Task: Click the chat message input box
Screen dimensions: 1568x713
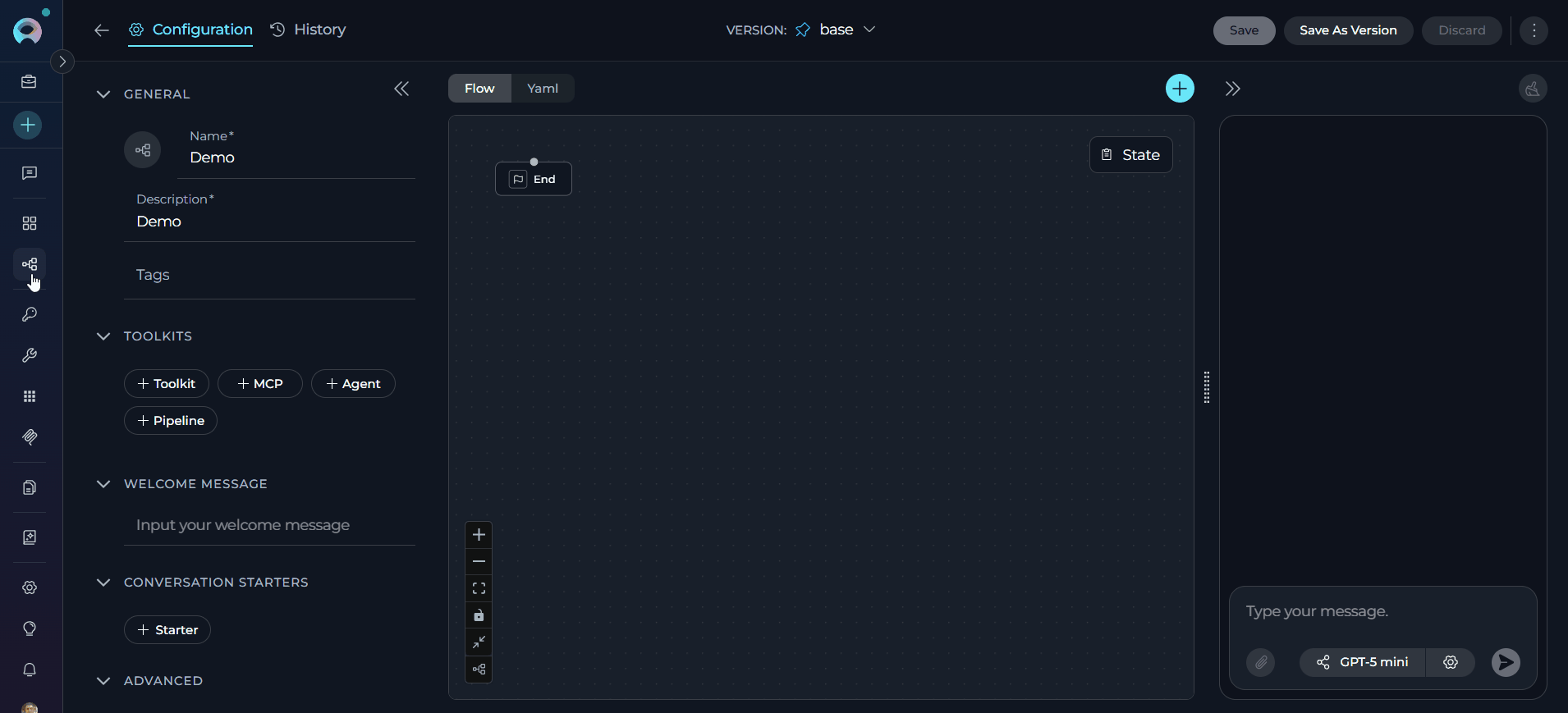Action: [x=1382, y=612]
